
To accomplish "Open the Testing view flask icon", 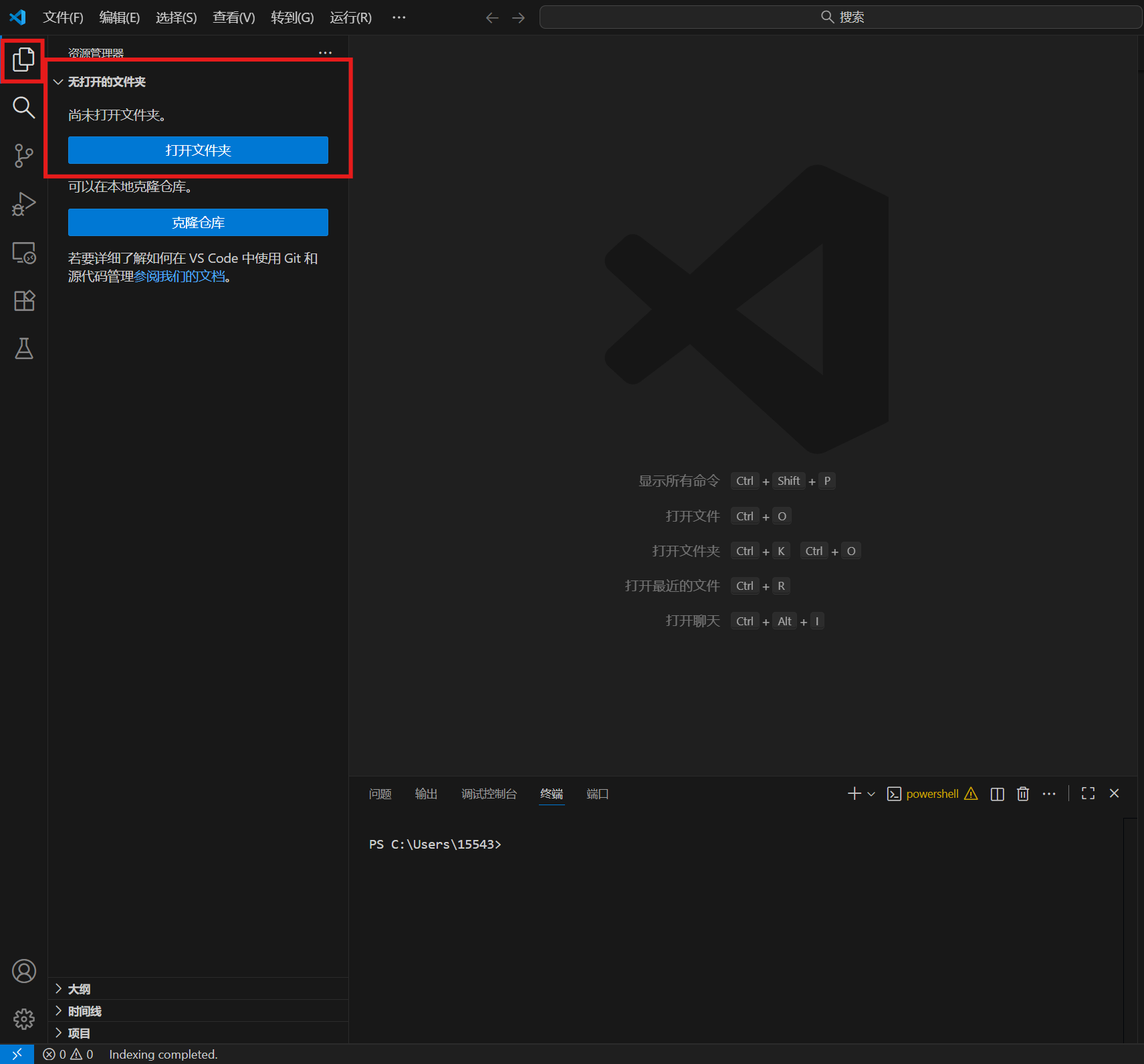I will coord(23,348).
